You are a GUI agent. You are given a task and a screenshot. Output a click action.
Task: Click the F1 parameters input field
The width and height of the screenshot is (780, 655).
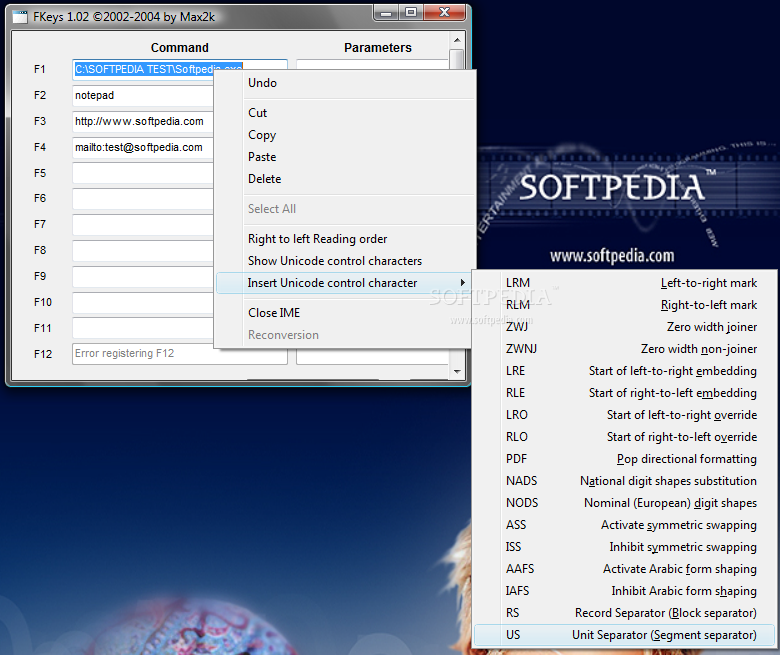pyautogui.click(x=372, y=65)
